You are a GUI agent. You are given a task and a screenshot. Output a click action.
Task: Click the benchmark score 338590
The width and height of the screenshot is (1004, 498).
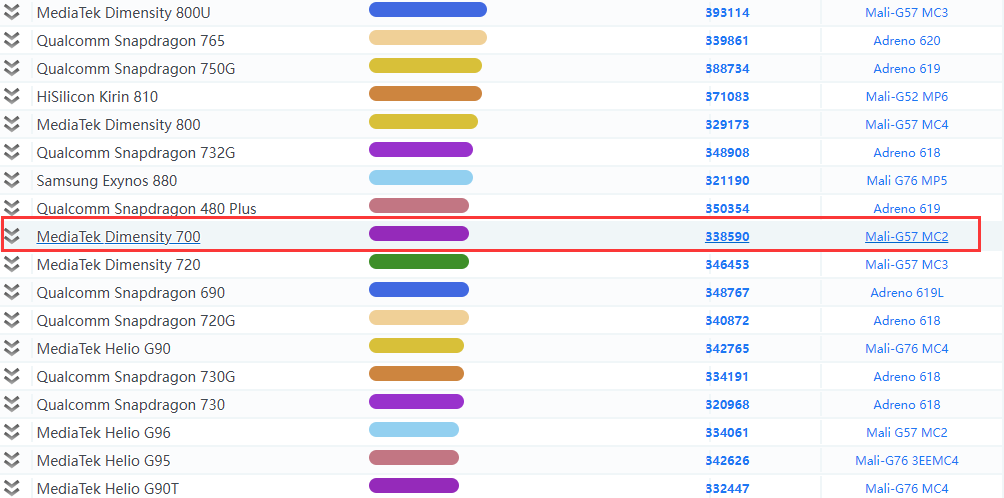727,237
